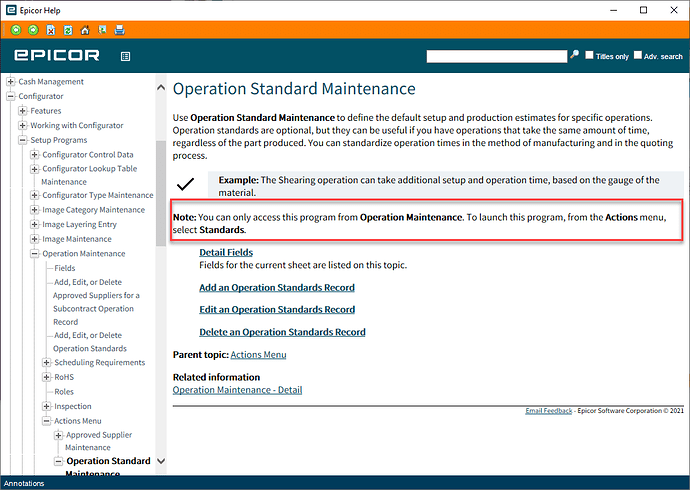Click the tree pane scroll up arrow

click(x=161, y=87)
